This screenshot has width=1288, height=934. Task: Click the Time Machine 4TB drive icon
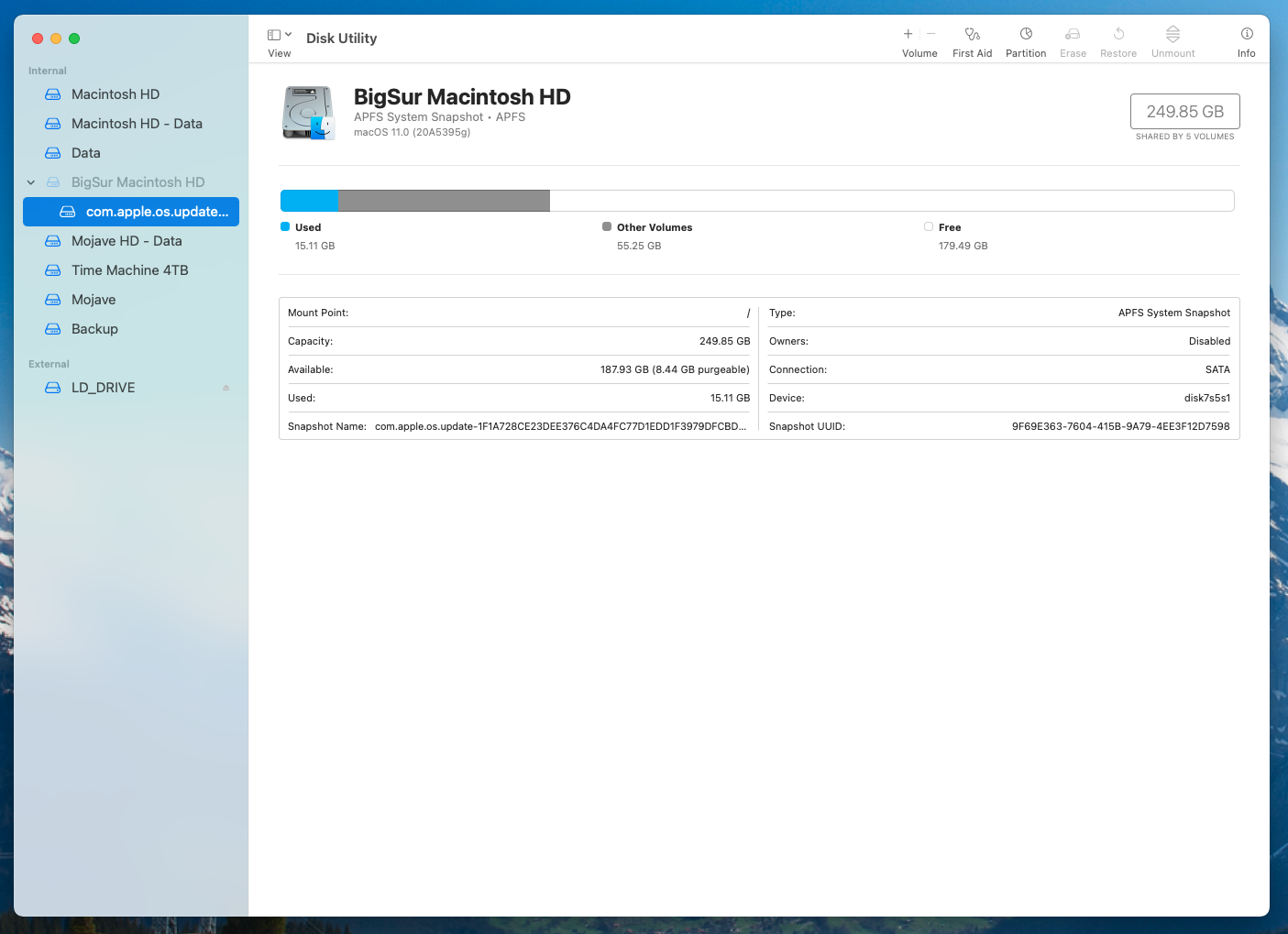53,270
